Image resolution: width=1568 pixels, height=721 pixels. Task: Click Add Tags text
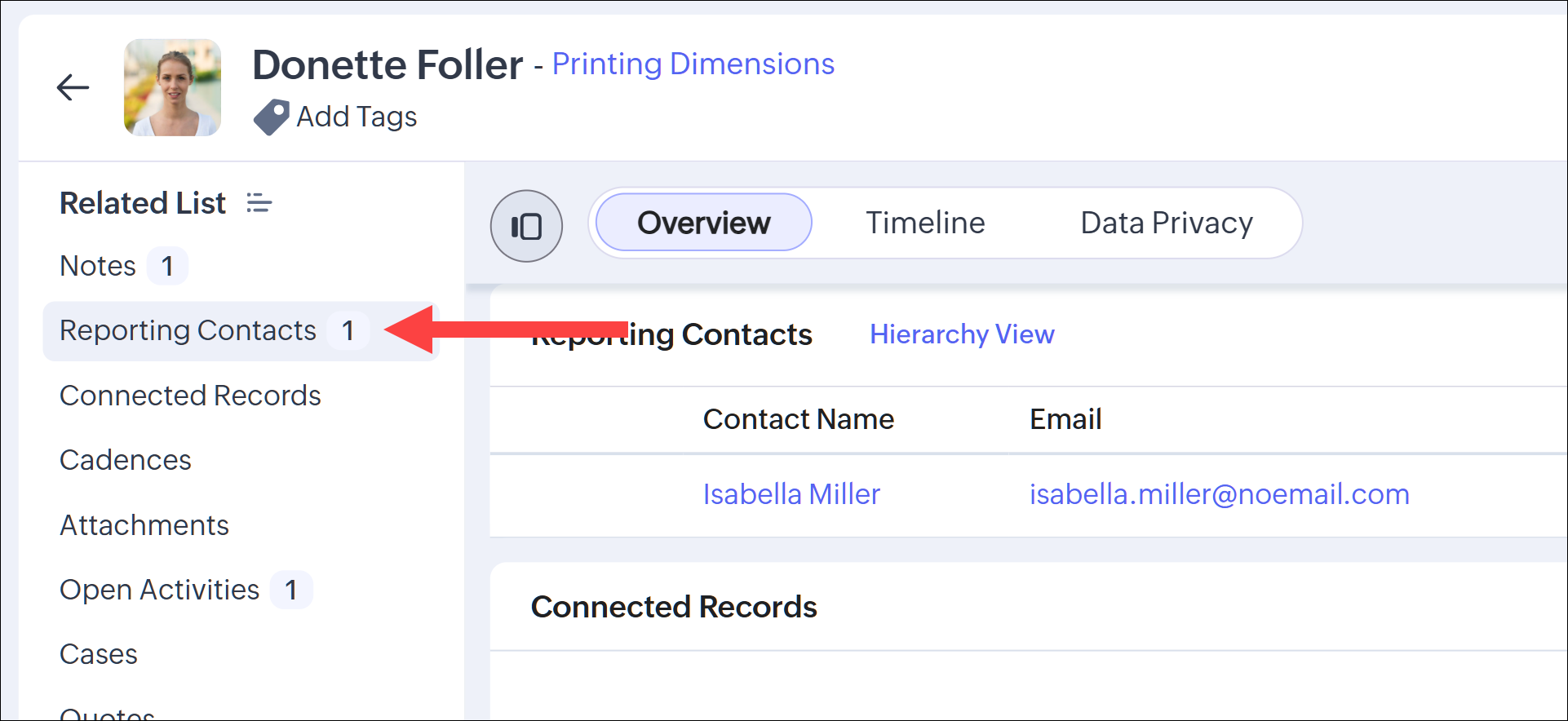tap(357, 117)
